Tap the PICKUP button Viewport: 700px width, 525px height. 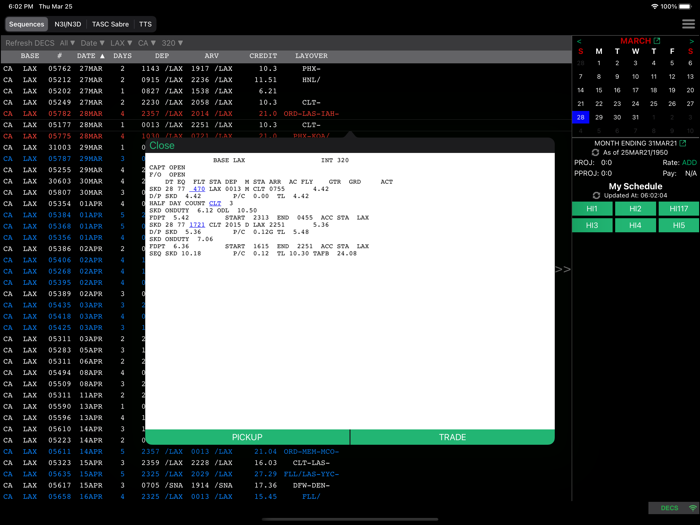click(247, 437)
